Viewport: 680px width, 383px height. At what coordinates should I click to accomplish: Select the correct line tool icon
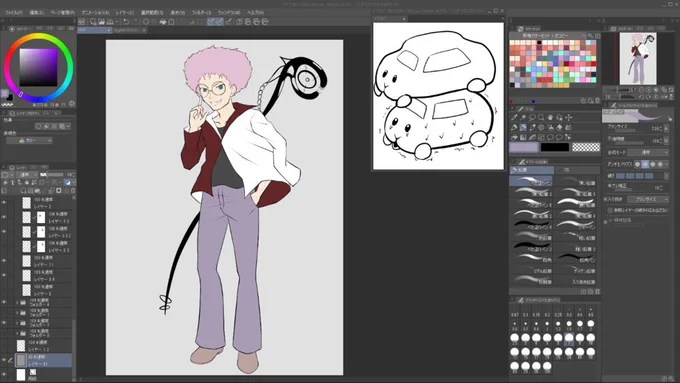click(569, 137)
